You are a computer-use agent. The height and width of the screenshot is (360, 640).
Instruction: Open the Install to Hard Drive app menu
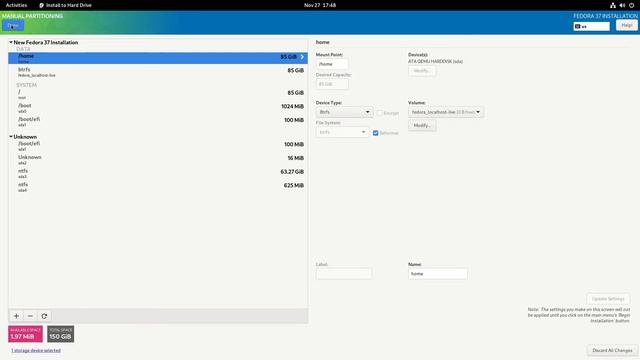click(65, 5)
